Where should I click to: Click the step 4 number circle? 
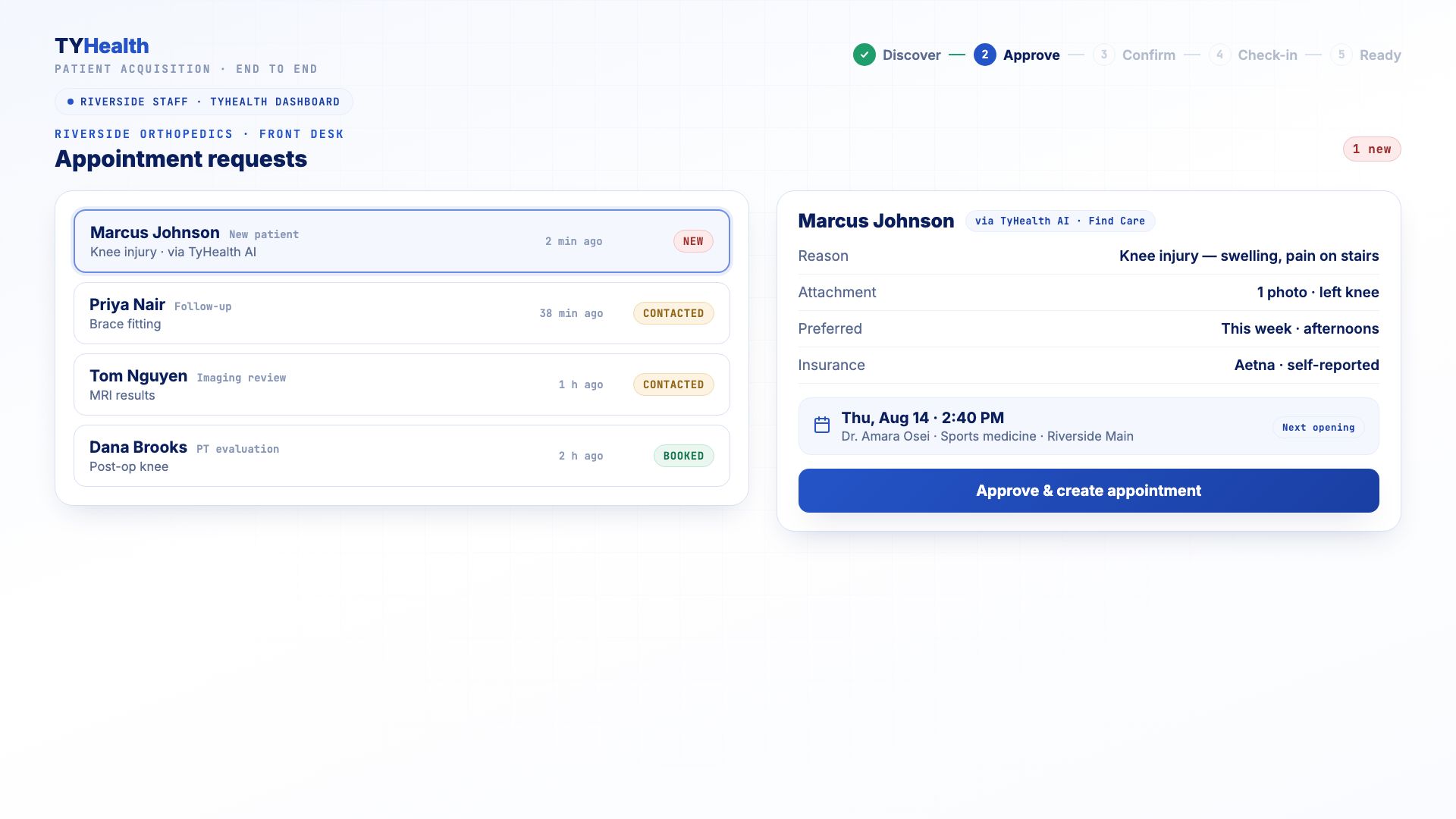(1219, 55)
